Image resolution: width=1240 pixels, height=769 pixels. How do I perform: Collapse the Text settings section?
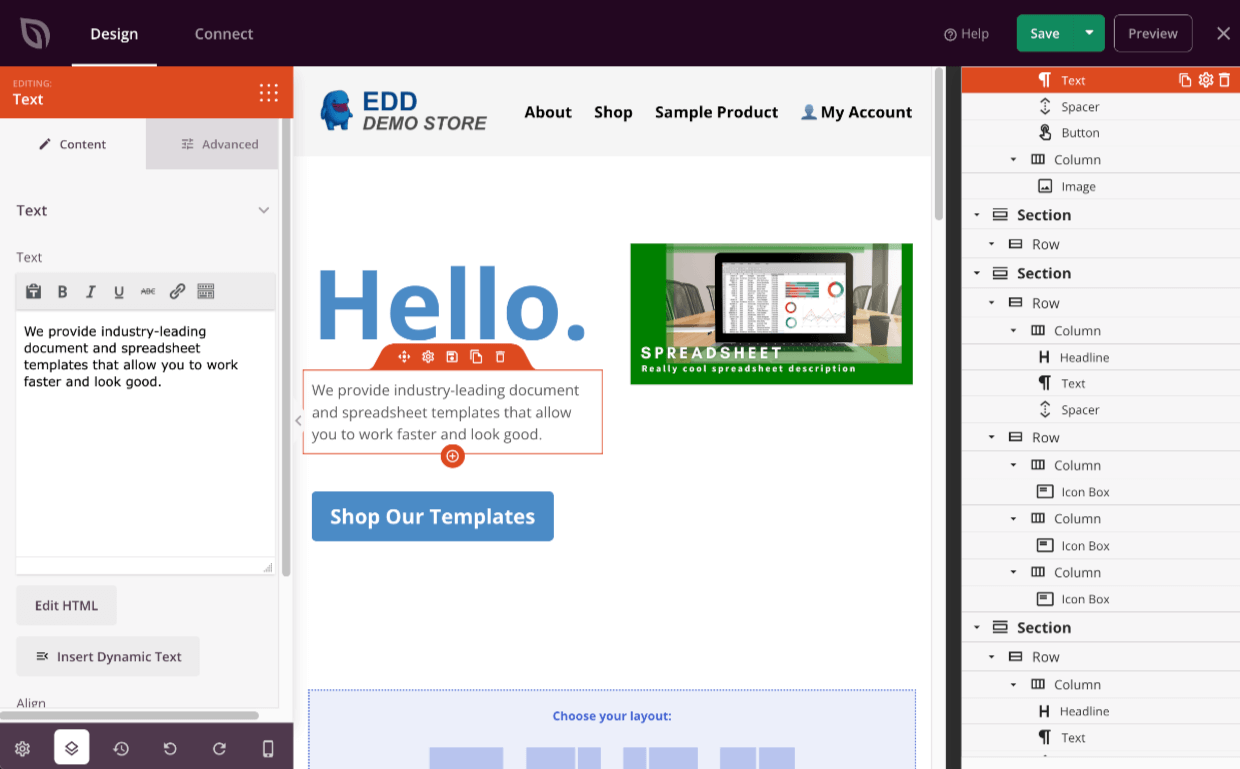pos(264,210)
